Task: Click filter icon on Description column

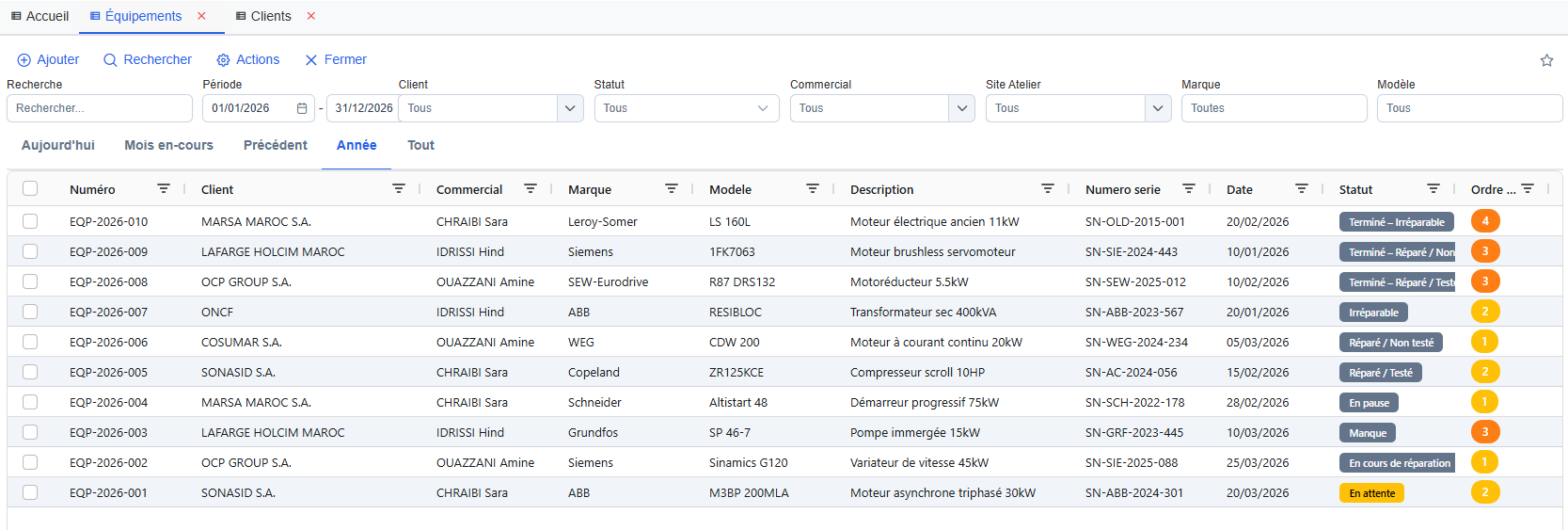Action: tap(1048, 189)
